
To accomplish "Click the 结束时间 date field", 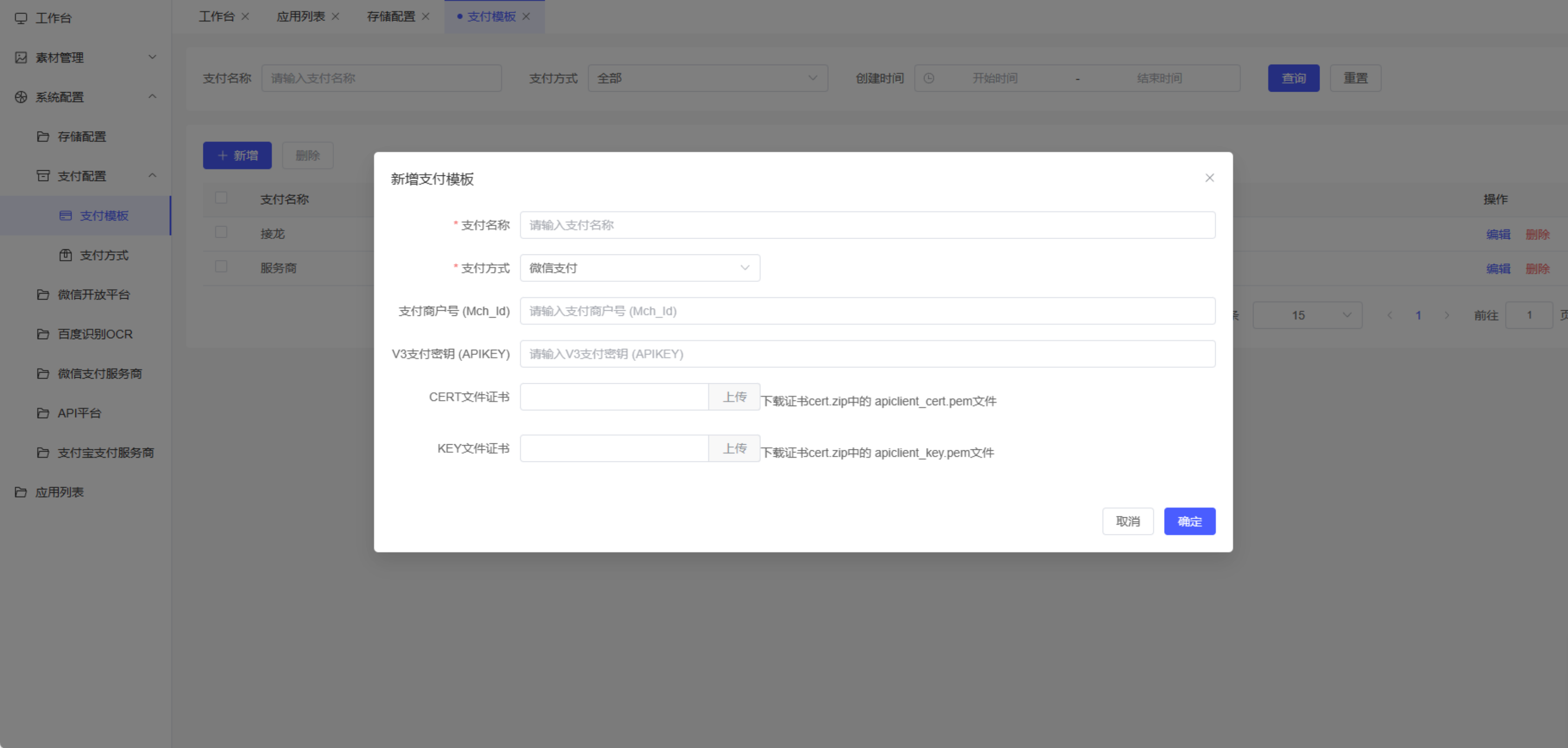I will click(x=1159, y=78).
